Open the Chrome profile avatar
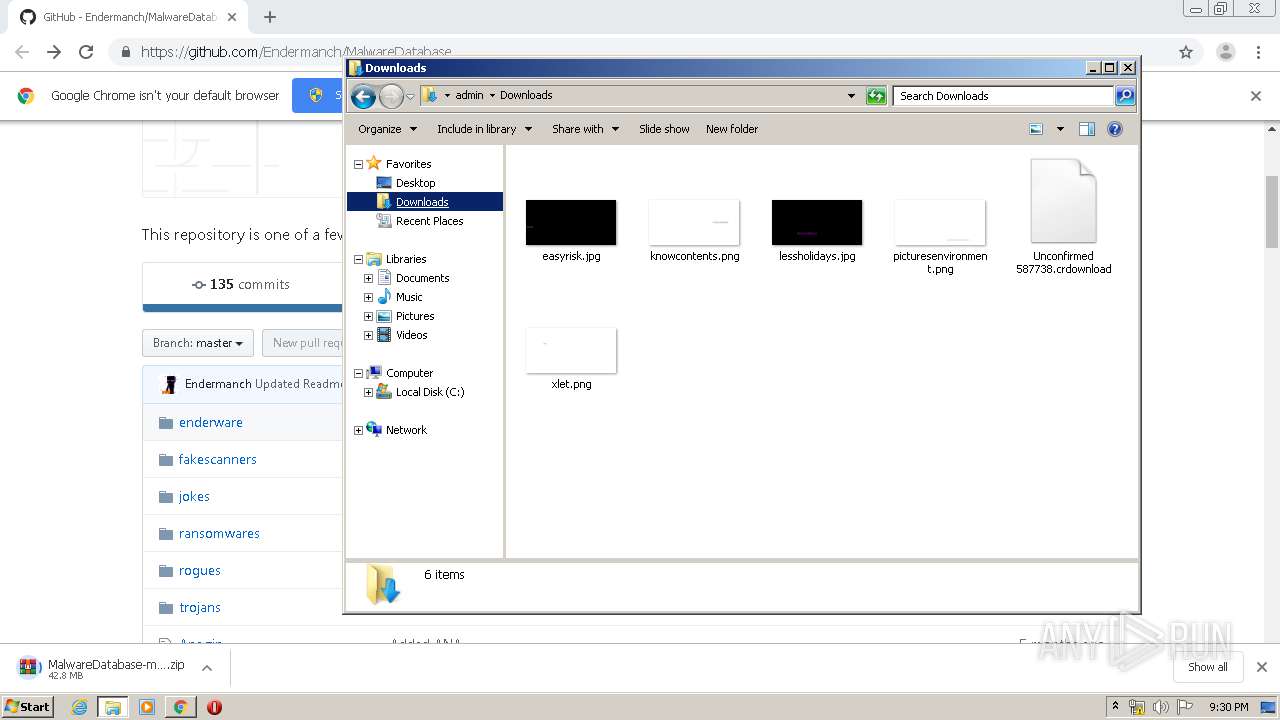 click(1225, 52)
